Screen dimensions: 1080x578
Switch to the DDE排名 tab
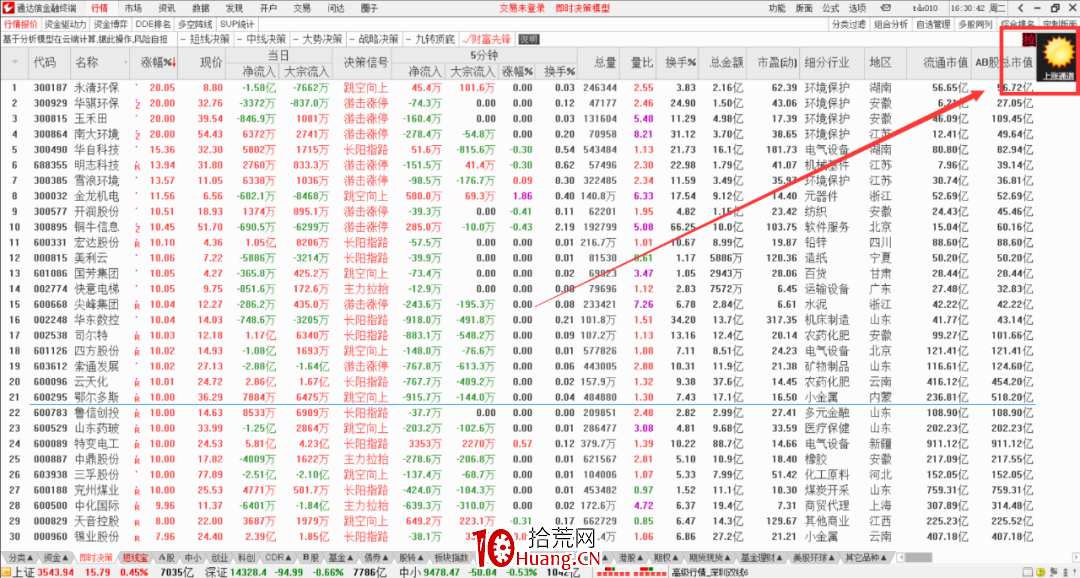153,24
